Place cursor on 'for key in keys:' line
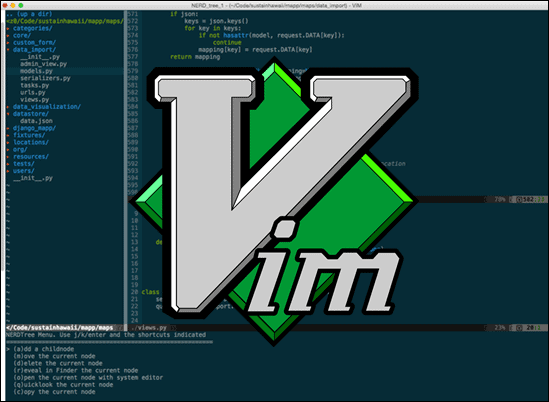 click(x=213, y=28)
